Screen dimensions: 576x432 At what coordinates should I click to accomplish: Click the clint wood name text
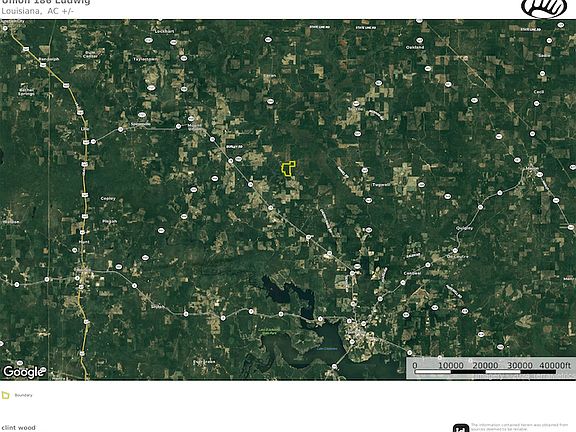18,428
